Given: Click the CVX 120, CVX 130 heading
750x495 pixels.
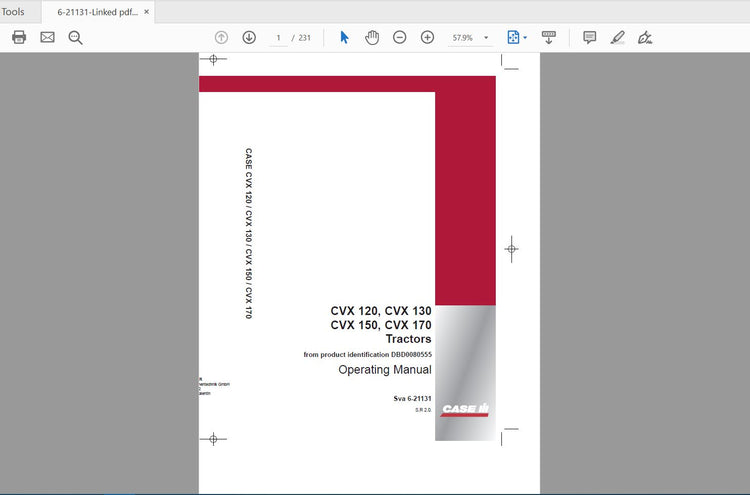Looking at the screenshot, I should click(381, 311).
